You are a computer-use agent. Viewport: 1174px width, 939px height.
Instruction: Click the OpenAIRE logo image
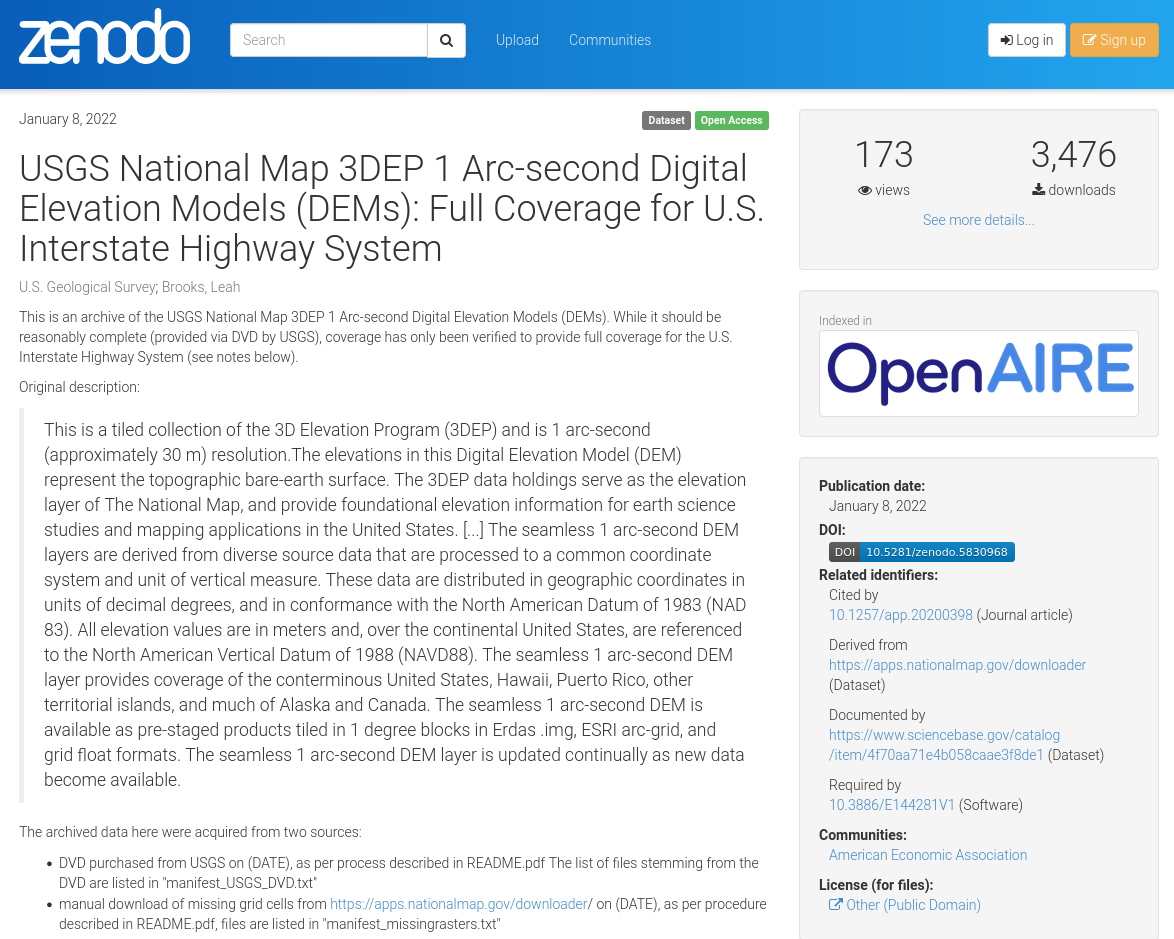point(978,373)
